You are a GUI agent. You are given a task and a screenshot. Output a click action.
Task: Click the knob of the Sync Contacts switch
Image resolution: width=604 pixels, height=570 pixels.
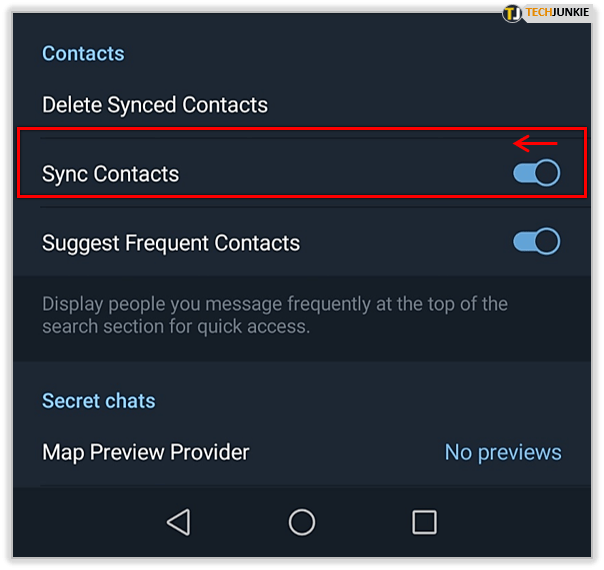click(x=547, y=173)
